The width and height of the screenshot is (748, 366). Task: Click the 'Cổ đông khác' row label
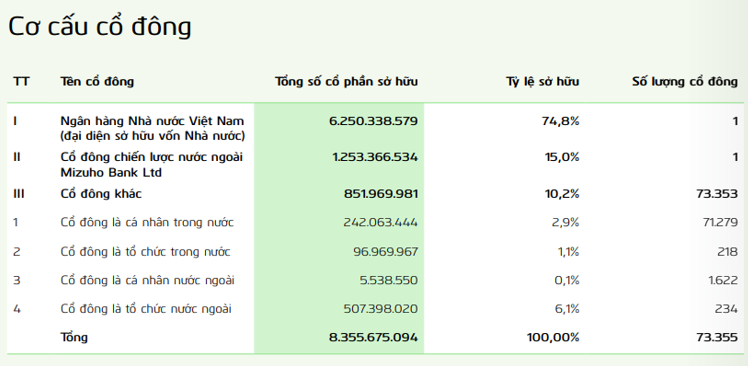click(101, 194)
